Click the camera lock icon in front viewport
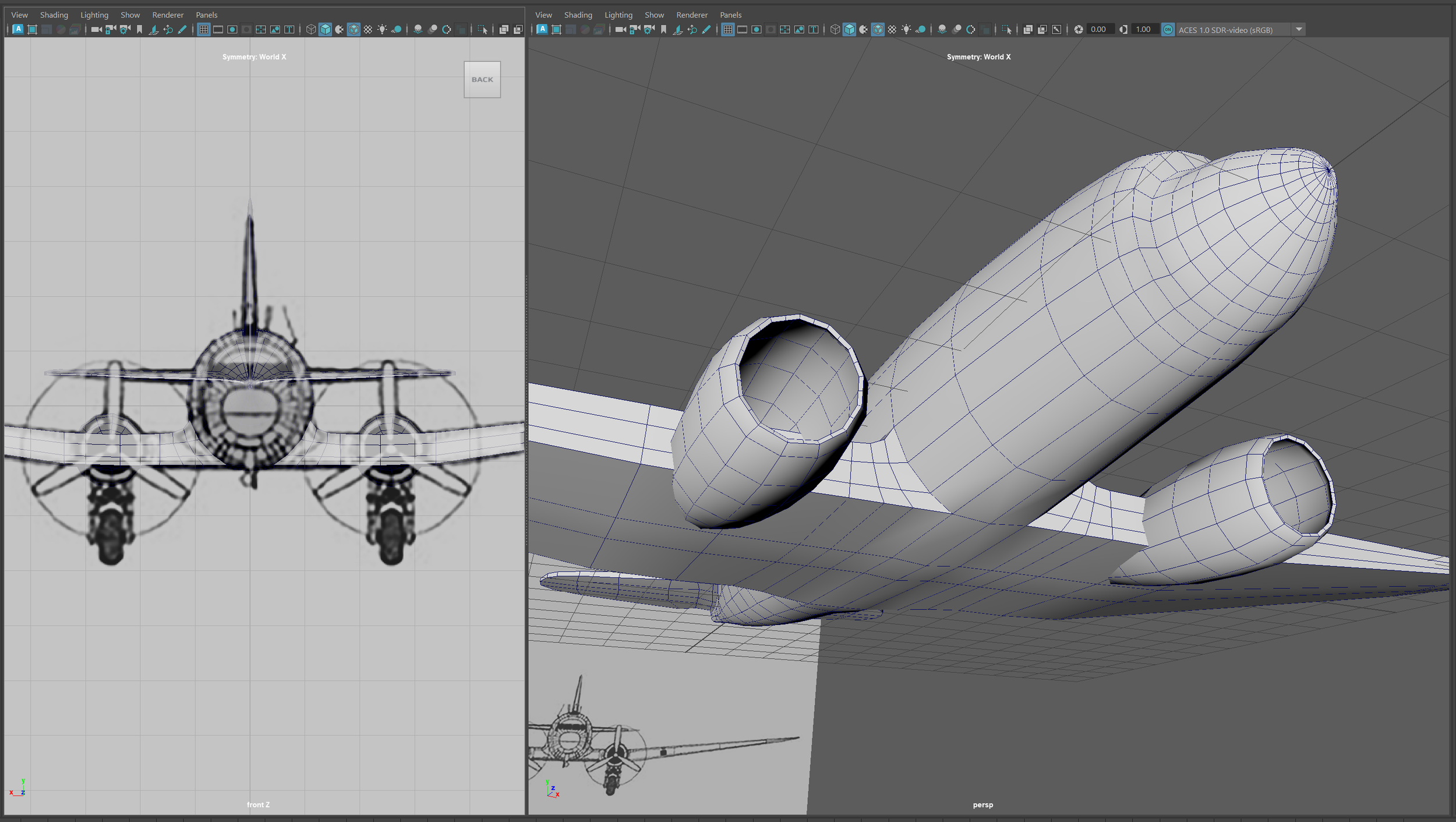This screenshot has height=822, width=1456. (x=111, y=30)
